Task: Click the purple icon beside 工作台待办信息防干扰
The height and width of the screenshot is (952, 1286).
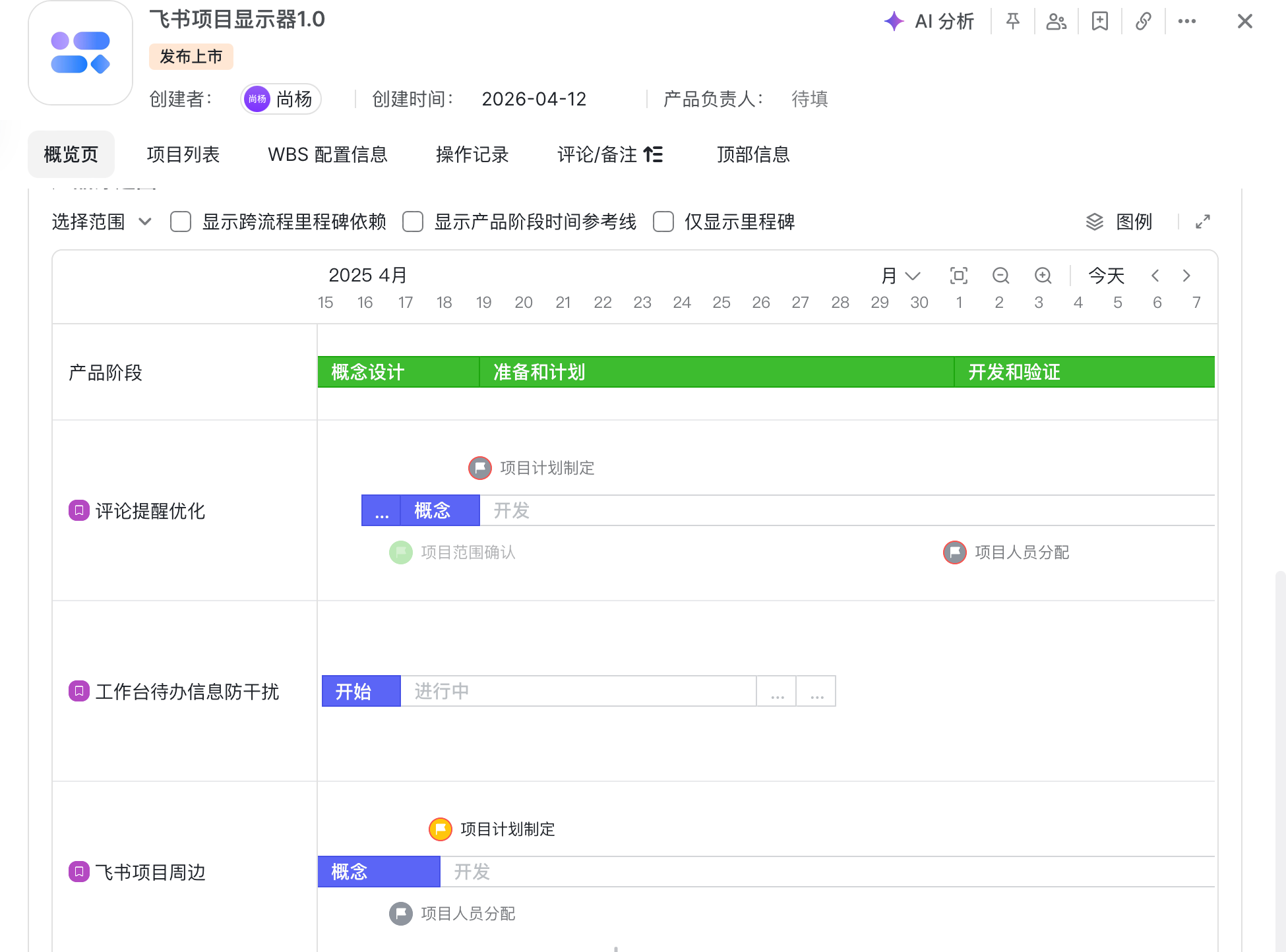Action: point(79,691)
